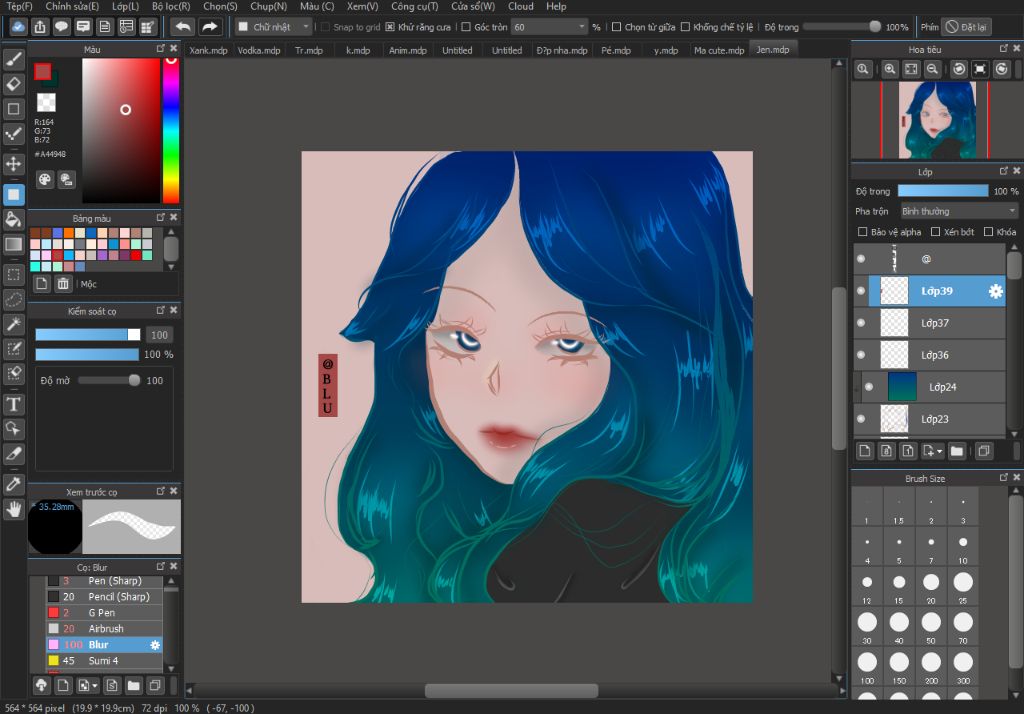Click the Đặt lại reset button
This screenshot has height=714, width=1024.
967,27
